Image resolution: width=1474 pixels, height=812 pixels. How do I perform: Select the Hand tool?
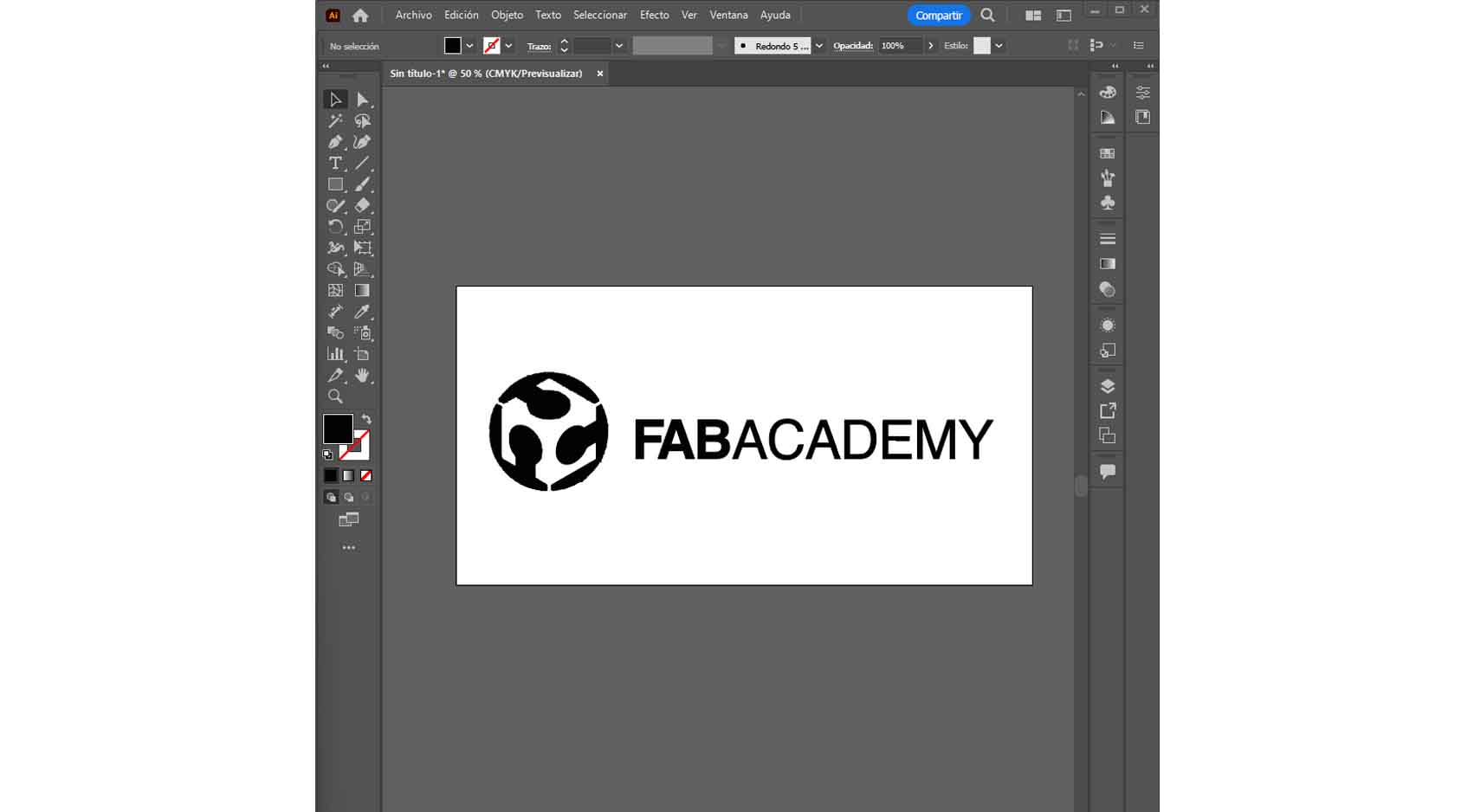point(362,375)
